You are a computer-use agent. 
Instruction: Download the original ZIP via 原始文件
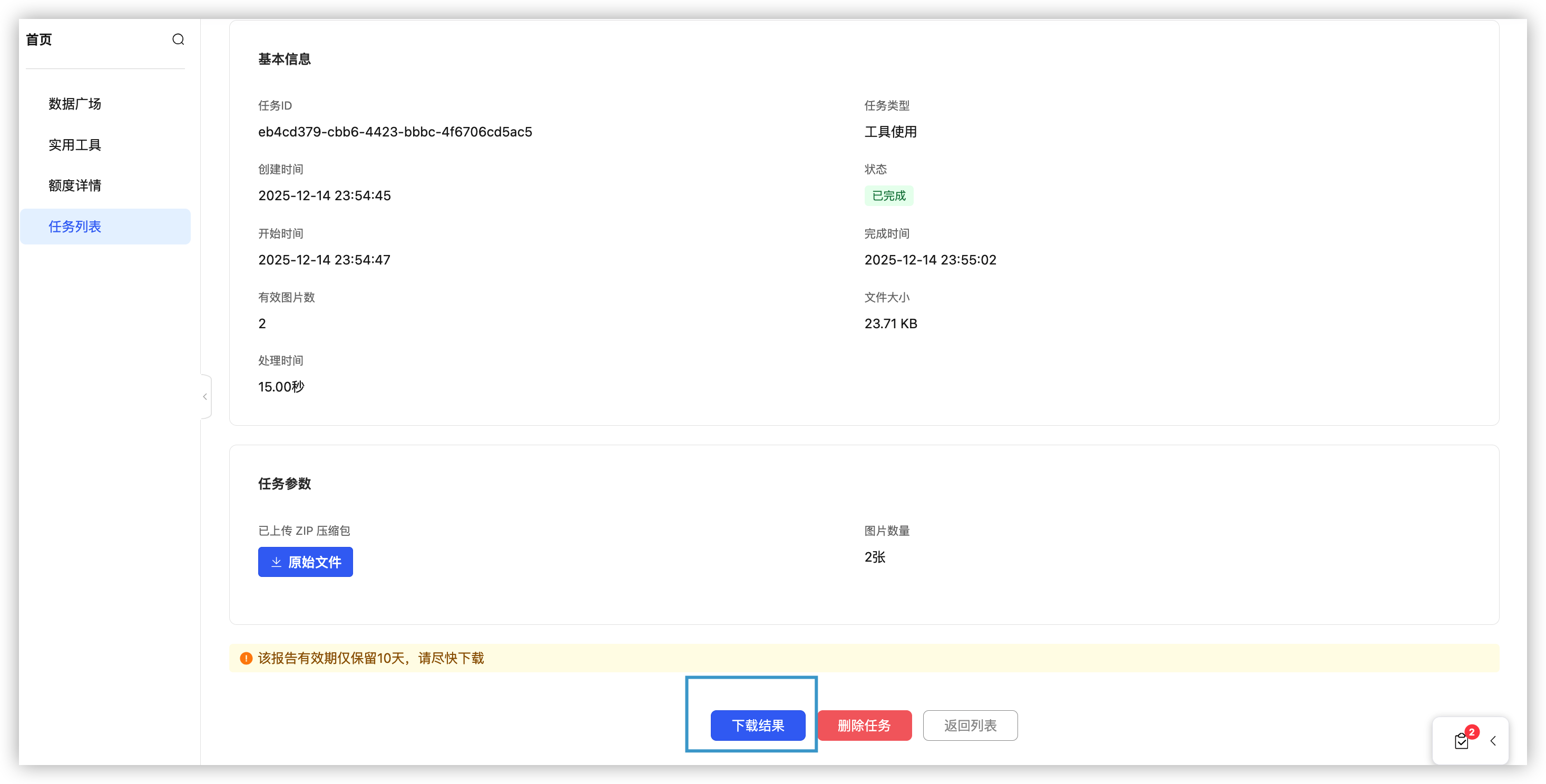point(305,562)
